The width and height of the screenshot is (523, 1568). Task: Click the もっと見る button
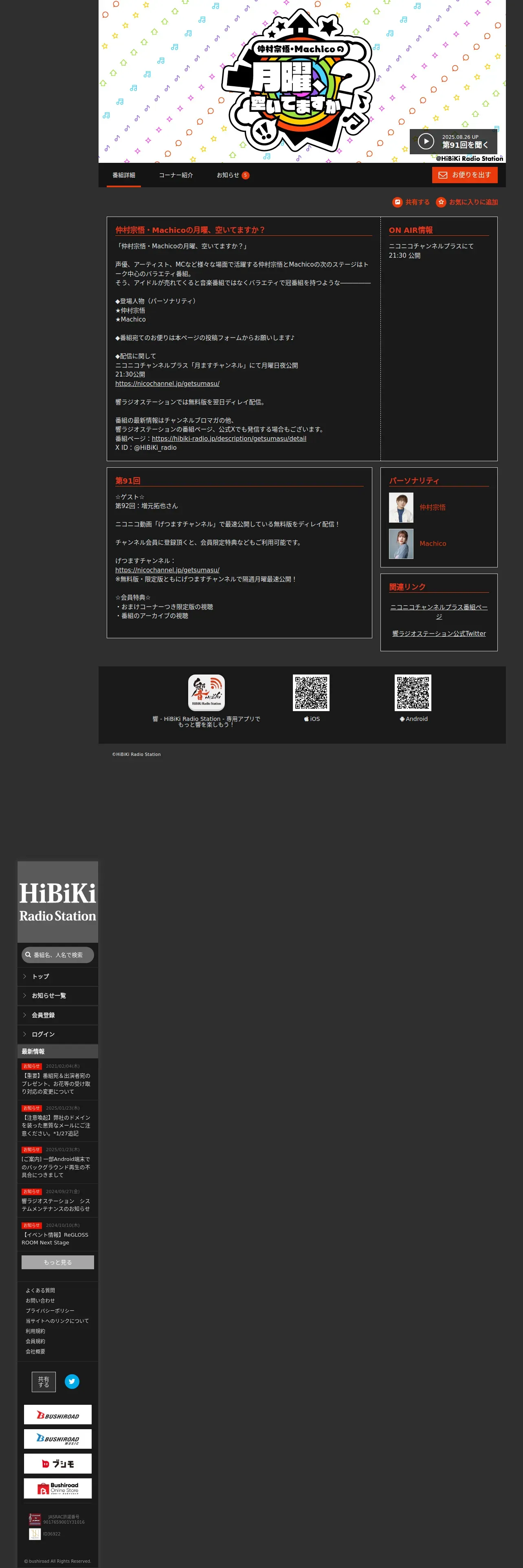58,1262
